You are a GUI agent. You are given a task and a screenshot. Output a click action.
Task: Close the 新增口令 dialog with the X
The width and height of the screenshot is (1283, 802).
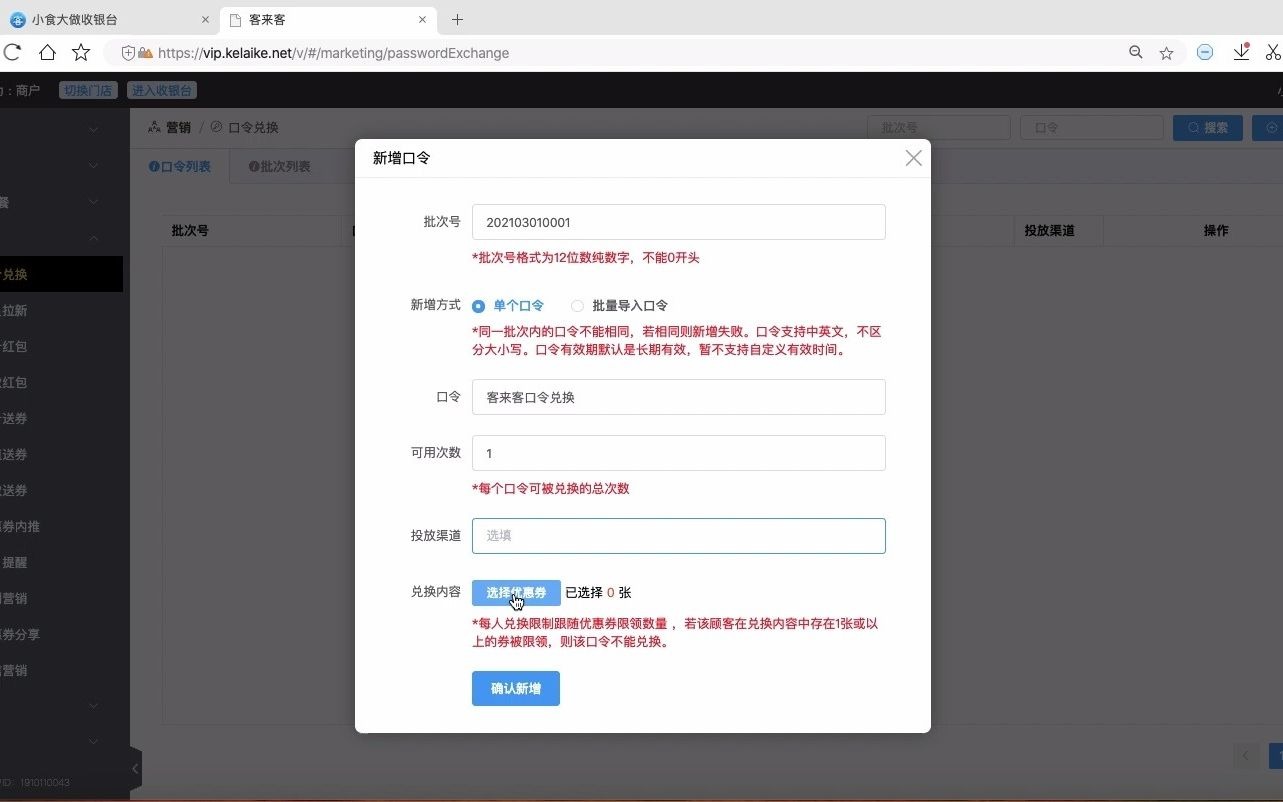[x=913, y=158]
